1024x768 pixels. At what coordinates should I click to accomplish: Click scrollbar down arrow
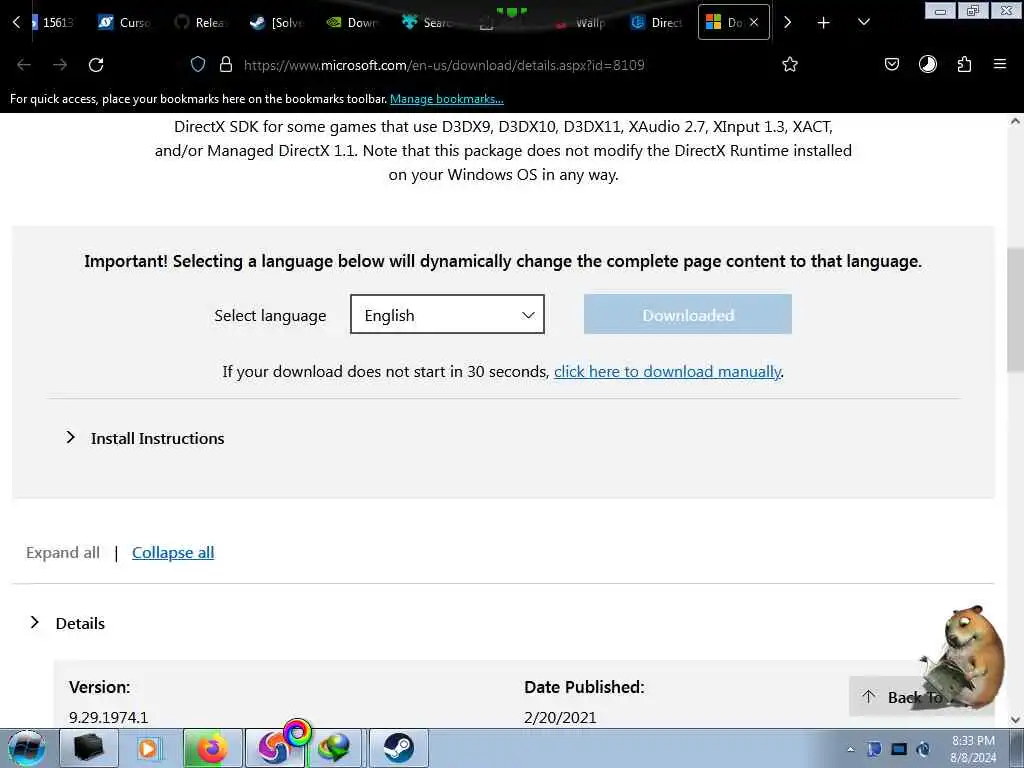pyautogui.click(x=1015, y=720)
